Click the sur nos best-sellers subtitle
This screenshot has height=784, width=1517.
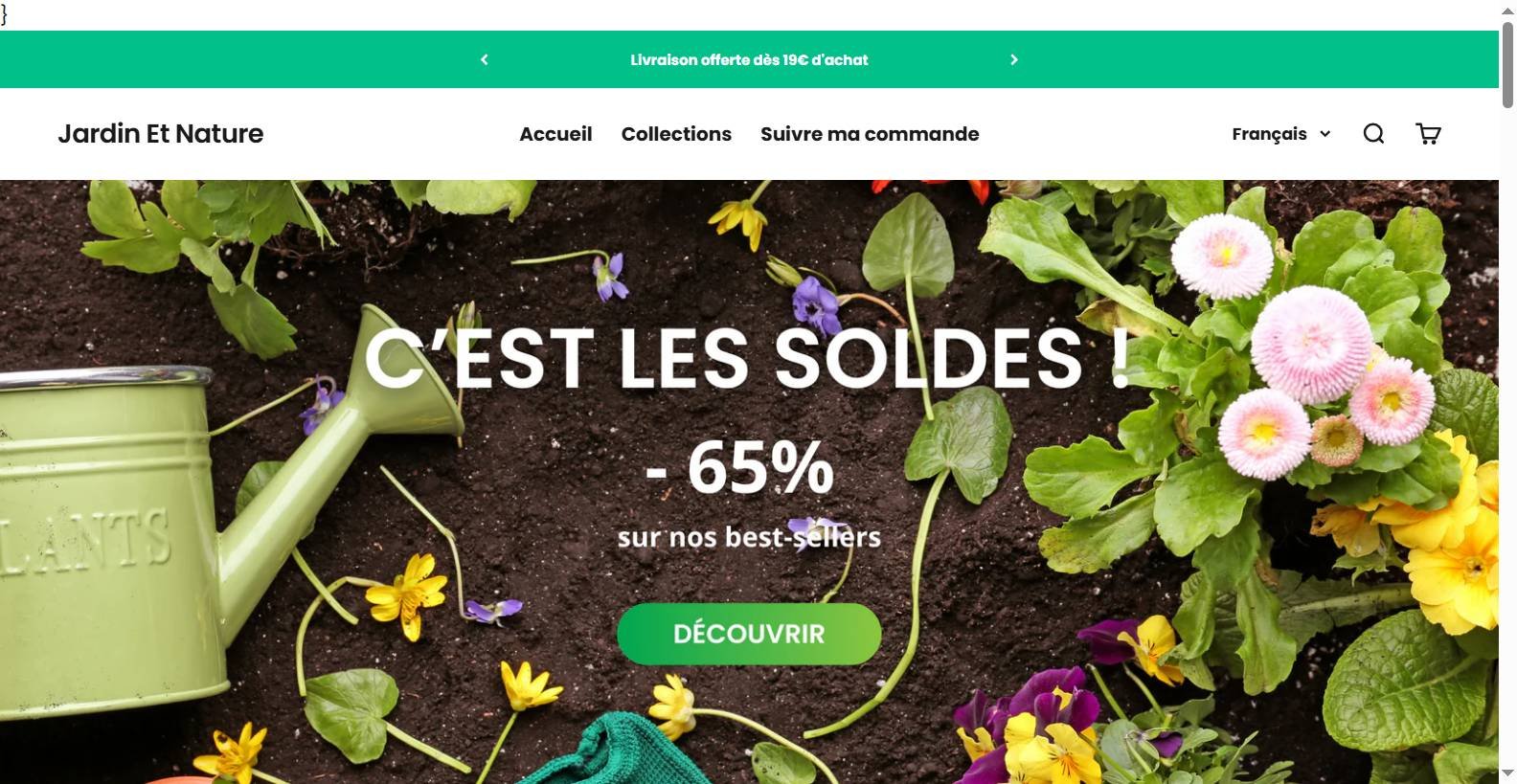tap(749, 537)
